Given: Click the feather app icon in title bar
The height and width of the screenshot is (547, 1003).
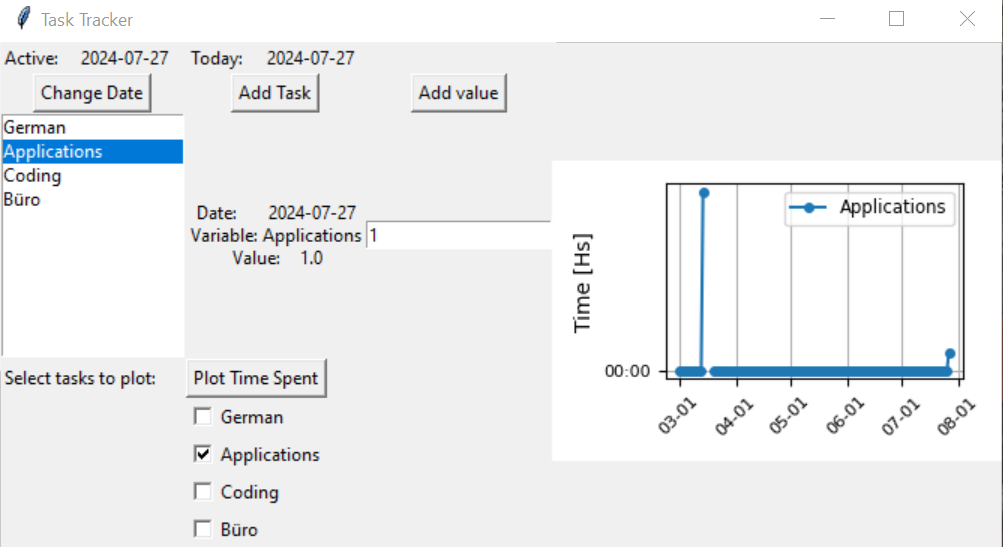Looking at the screenshot, I should [x=24, y=19].
